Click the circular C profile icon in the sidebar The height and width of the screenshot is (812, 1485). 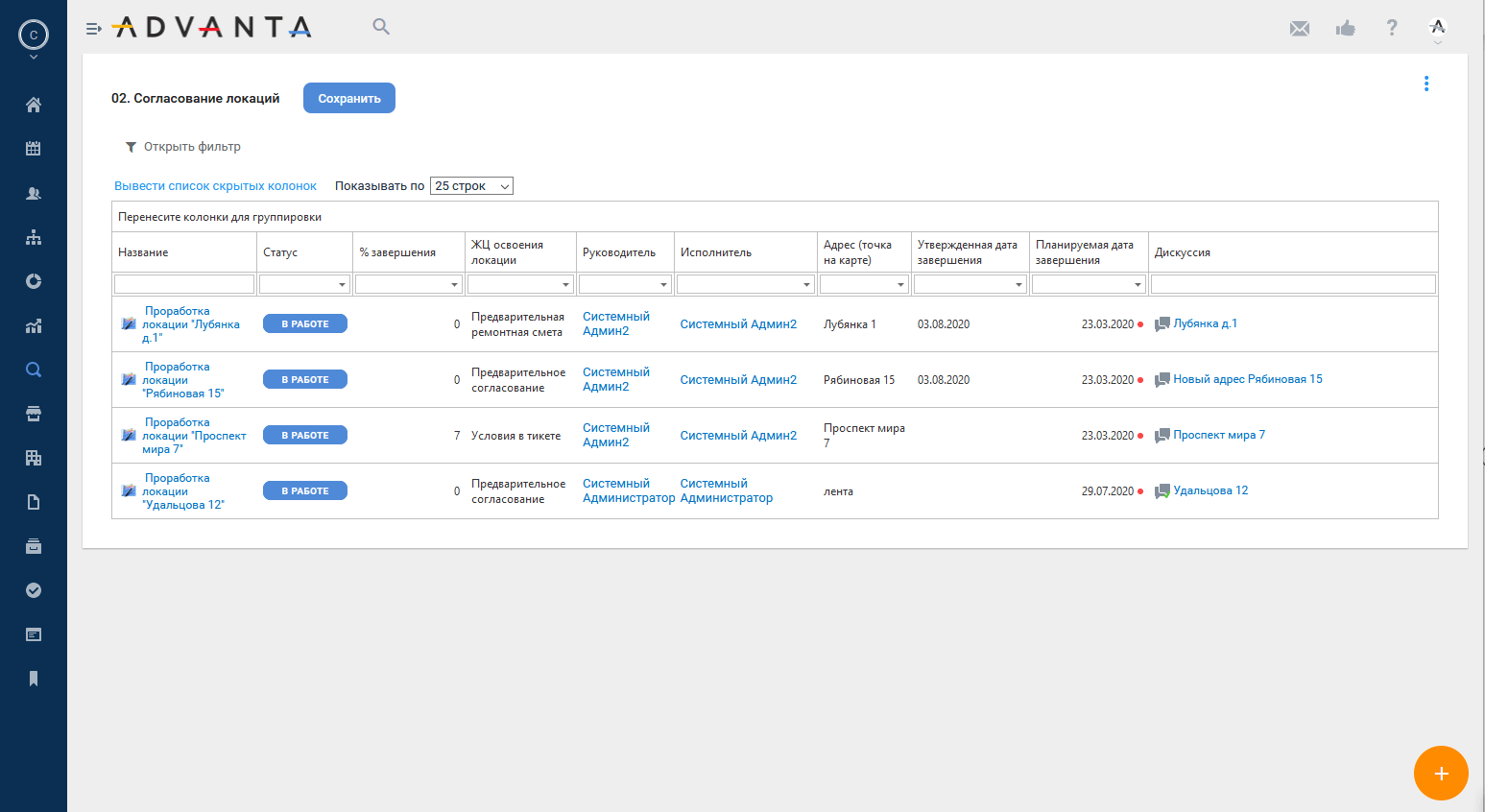click(34, 35)
